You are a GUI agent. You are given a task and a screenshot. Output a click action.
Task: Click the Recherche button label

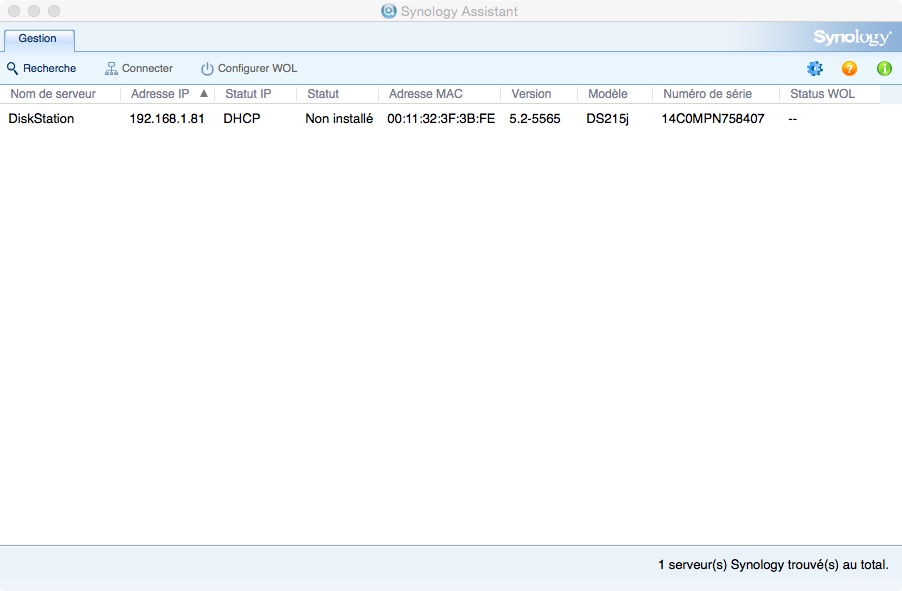click(x=49, y=68)
